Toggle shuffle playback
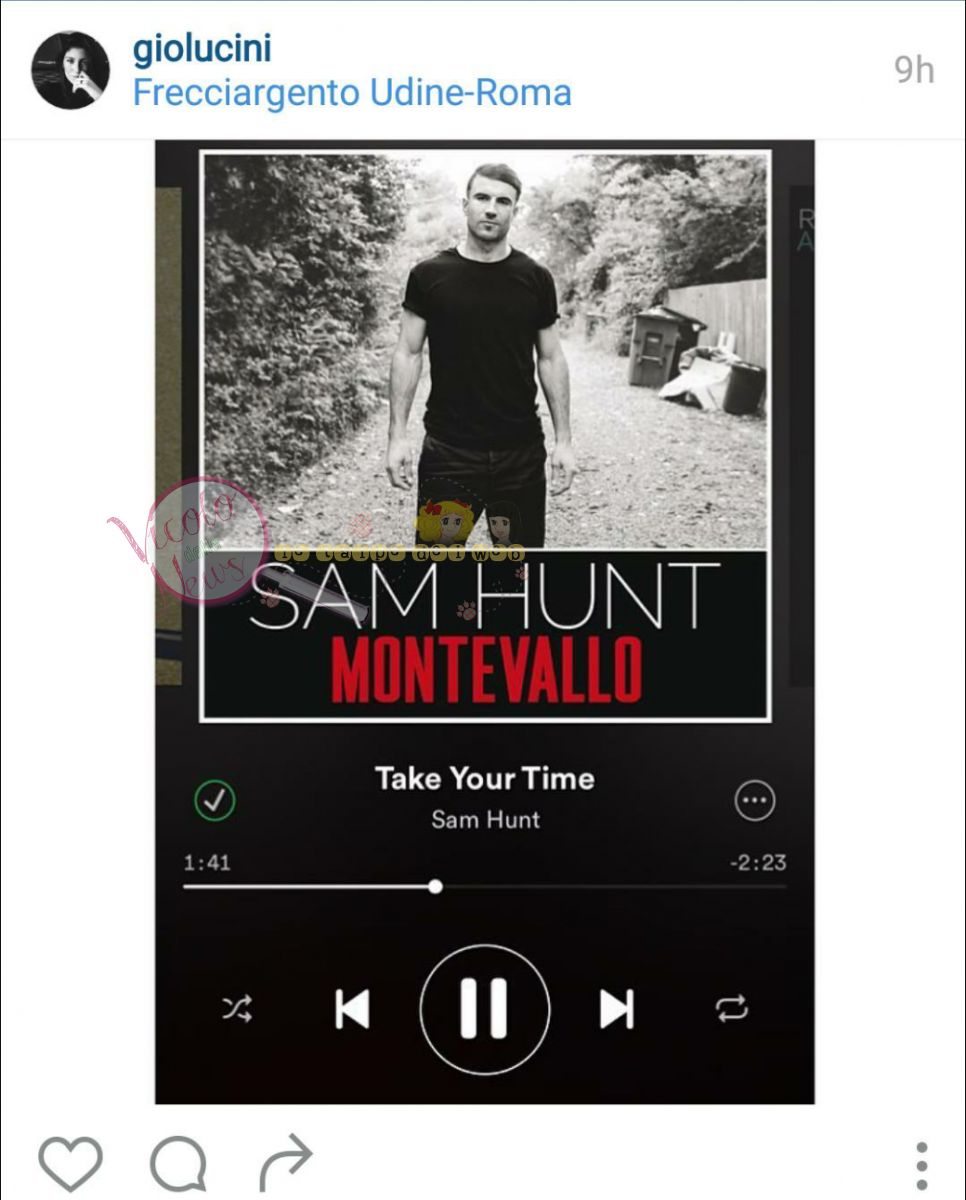Viewport: 966px width, 1200px height. coord(236,1009)
